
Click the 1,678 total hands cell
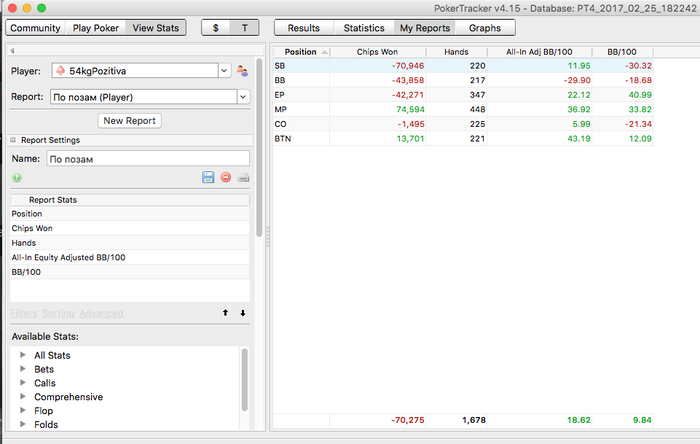click(x=456, y=420)
